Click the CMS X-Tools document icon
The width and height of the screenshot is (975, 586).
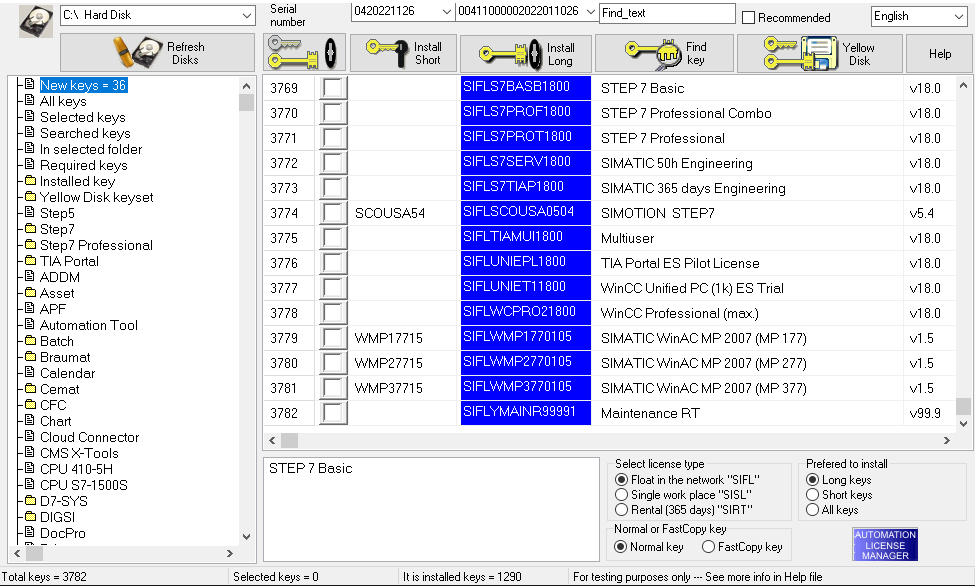click(x=30, y=452)
